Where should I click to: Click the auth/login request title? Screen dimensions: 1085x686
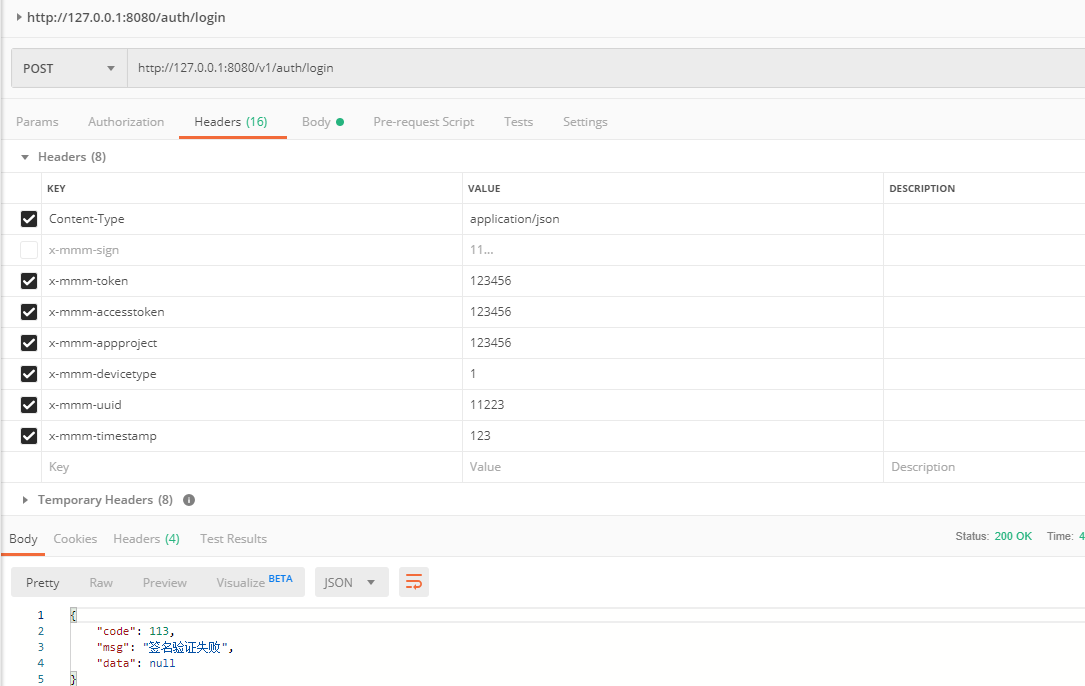tap(126, 17)
